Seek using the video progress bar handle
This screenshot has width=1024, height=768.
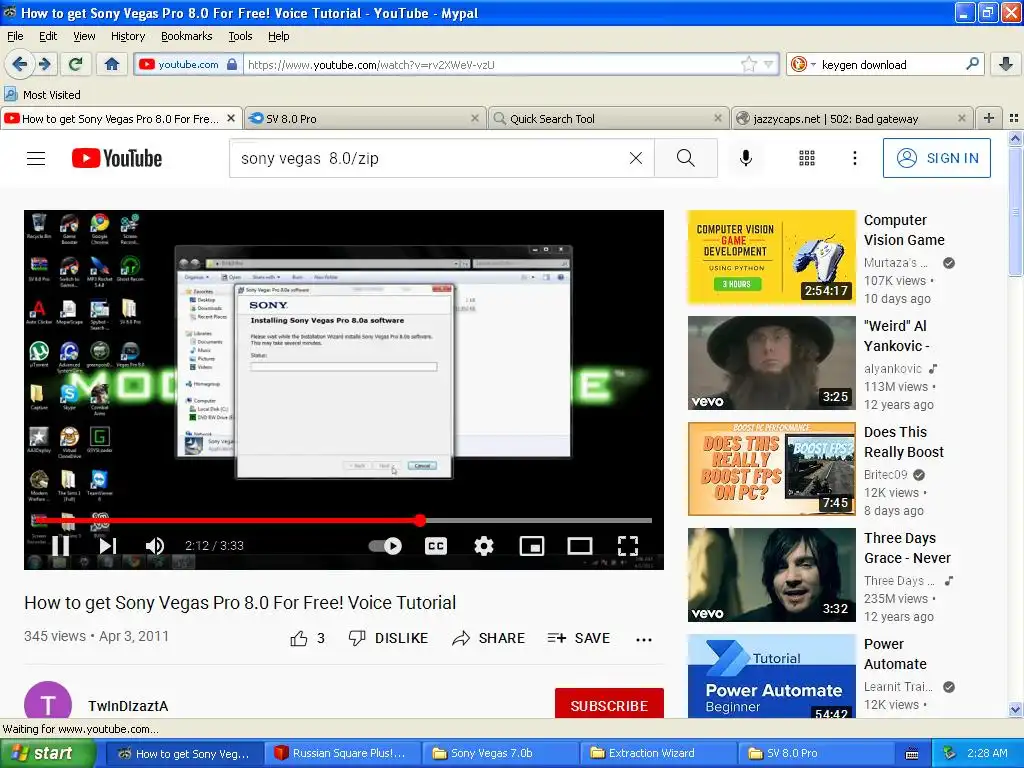click(x=420, y=520)
